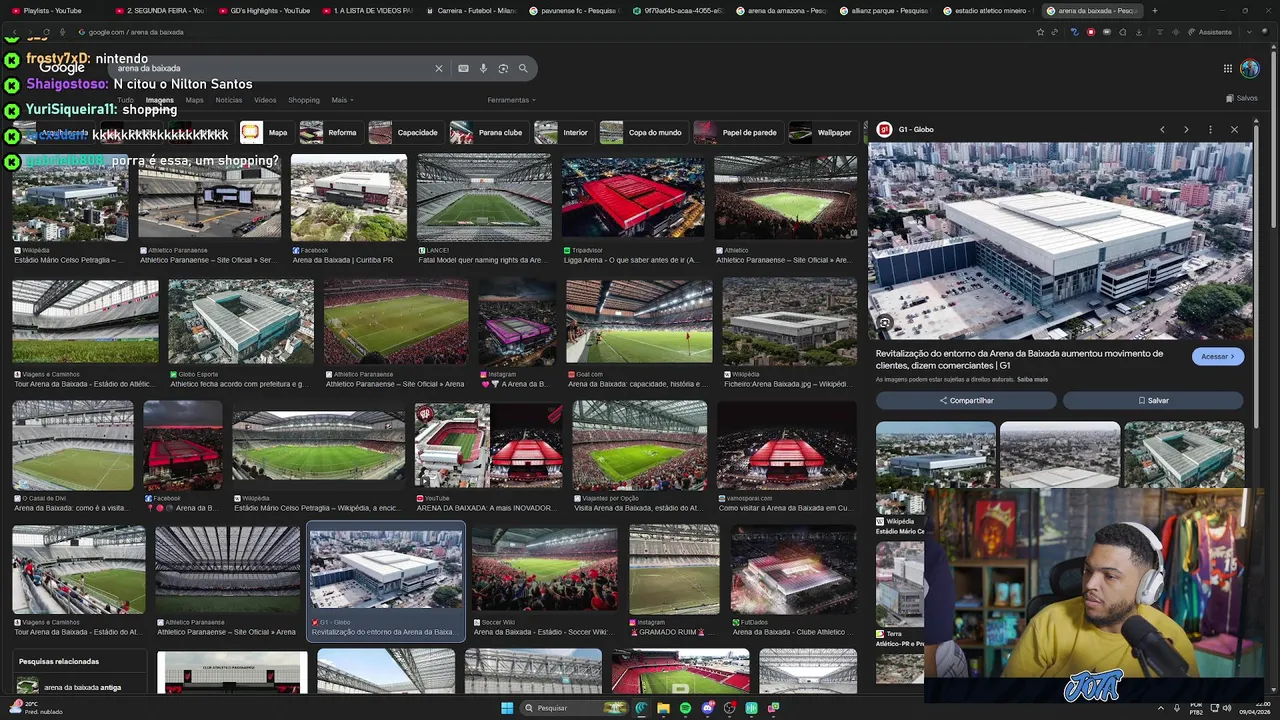1280x720 pixels.
Task: Open the Google account avatar
Action: [x=1250, y=68]
